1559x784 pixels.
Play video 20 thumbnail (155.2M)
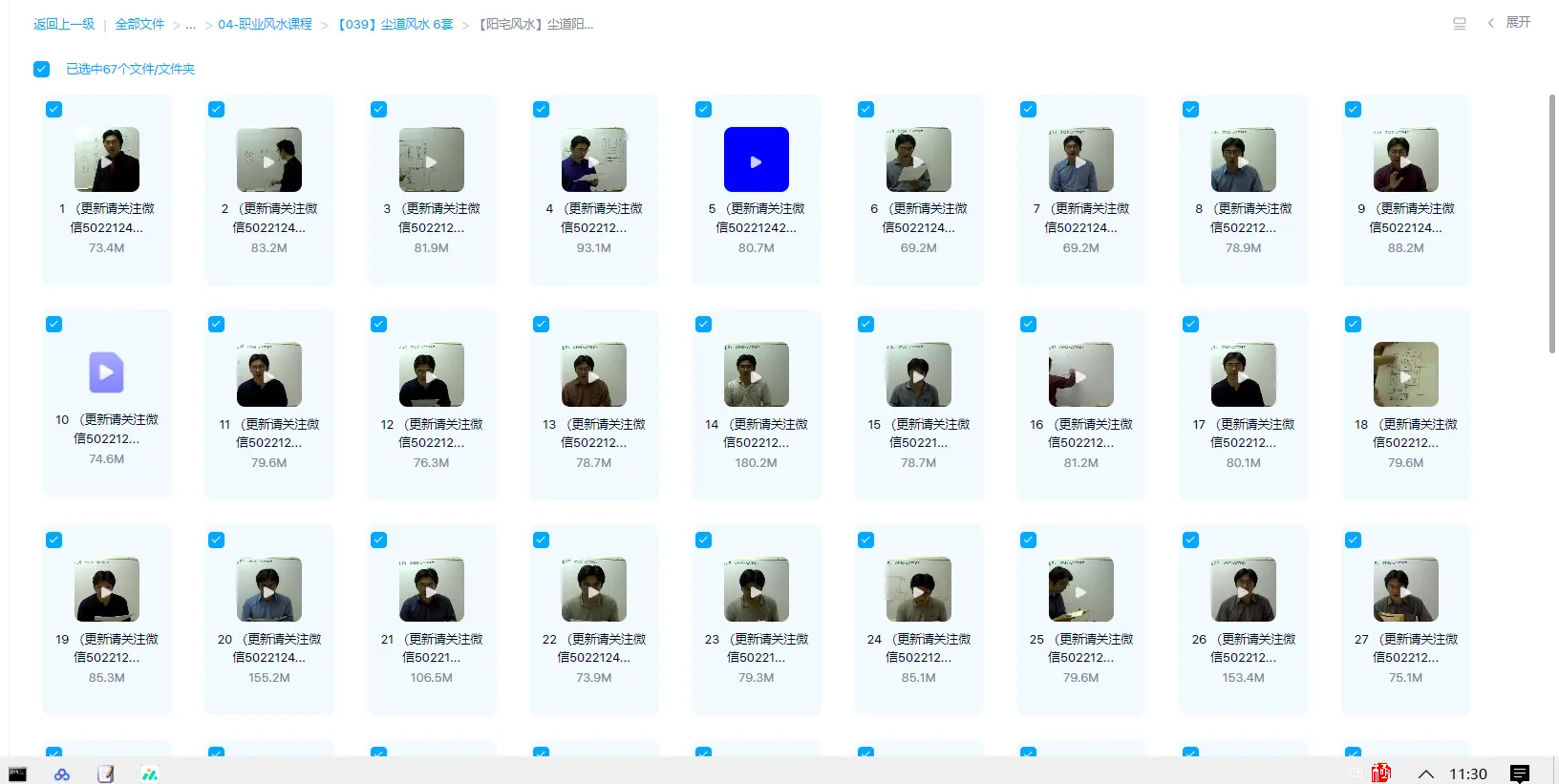[x=269, y=590]
